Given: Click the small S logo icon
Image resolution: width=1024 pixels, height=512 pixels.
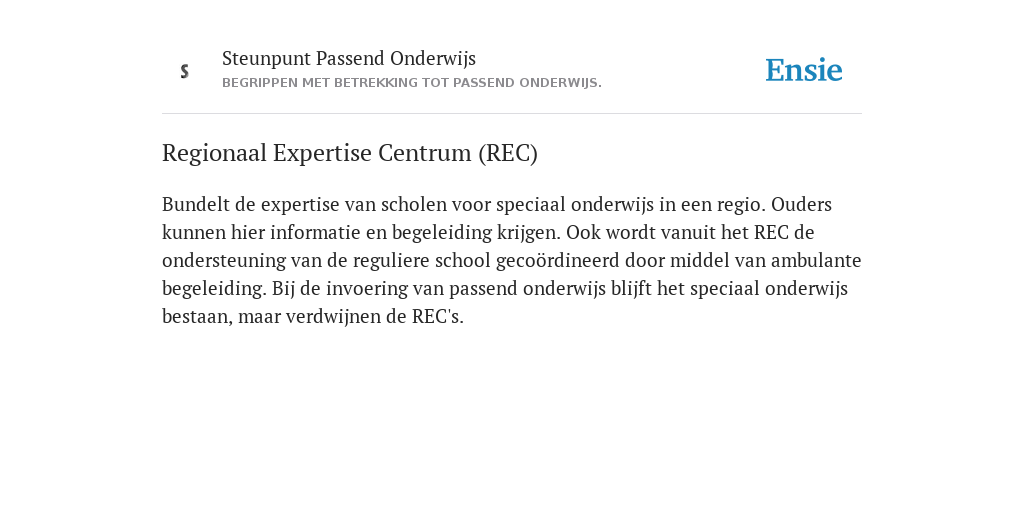Looking at the screenshot, I should point(185,71).
